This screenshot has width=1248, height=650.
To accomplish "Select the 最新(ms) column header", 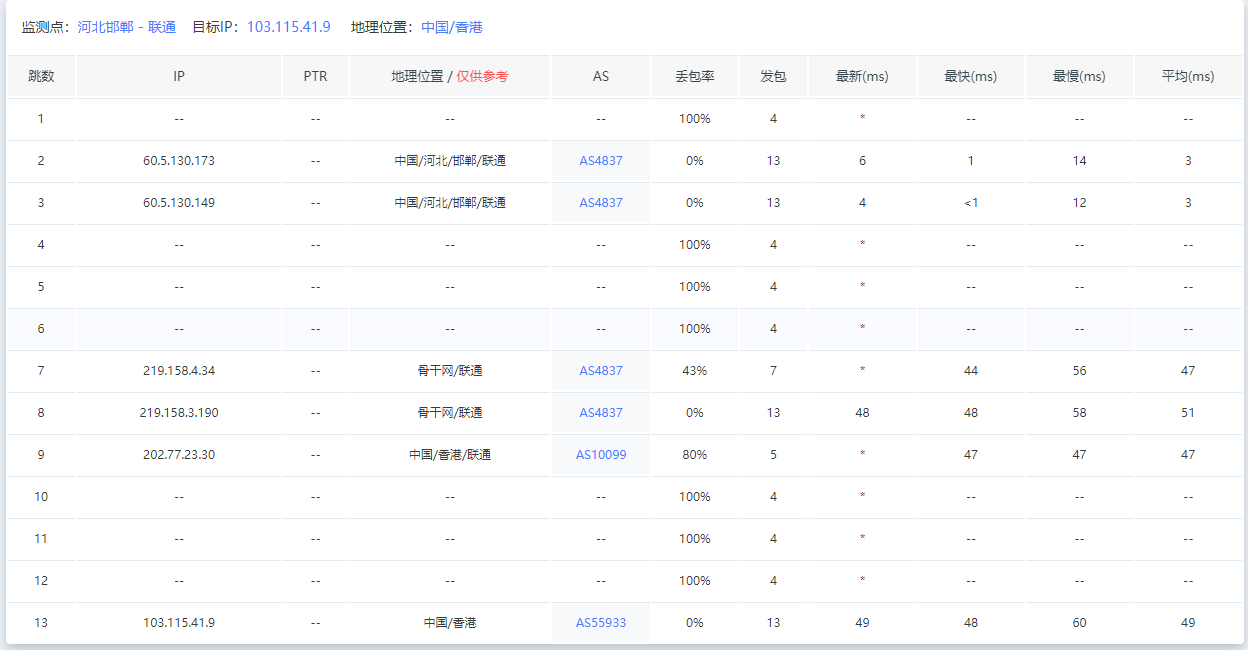I will click(x=862, y=77).
